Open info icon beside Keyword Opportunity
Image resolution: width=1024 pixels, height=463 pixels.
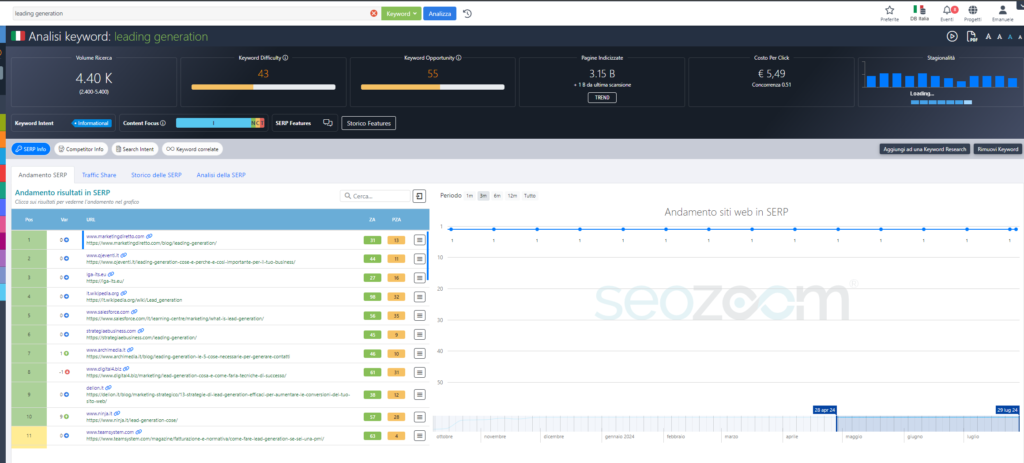(459, 58)
